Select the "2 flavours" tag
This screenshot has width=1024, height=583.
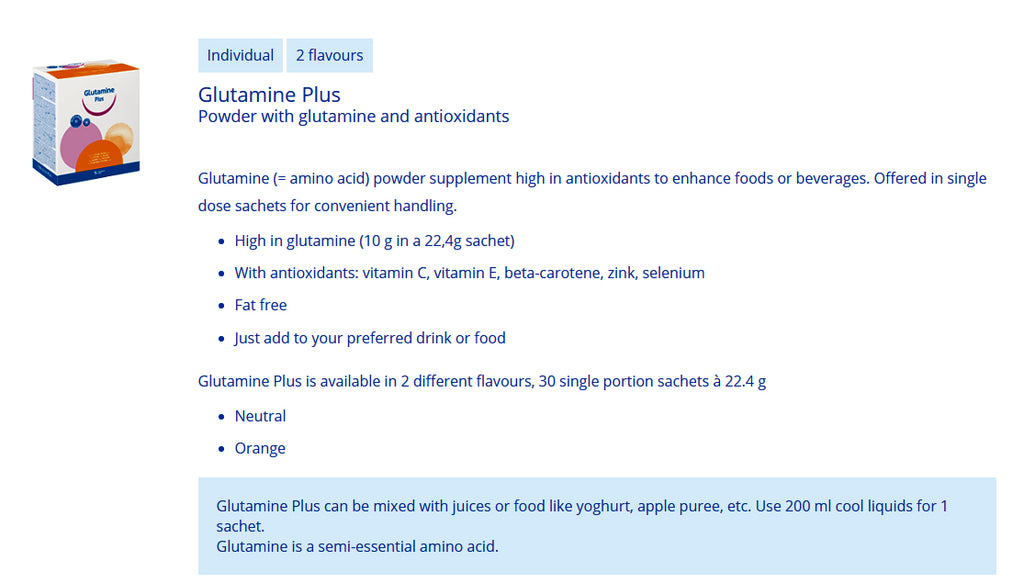[x=329, y=56]
